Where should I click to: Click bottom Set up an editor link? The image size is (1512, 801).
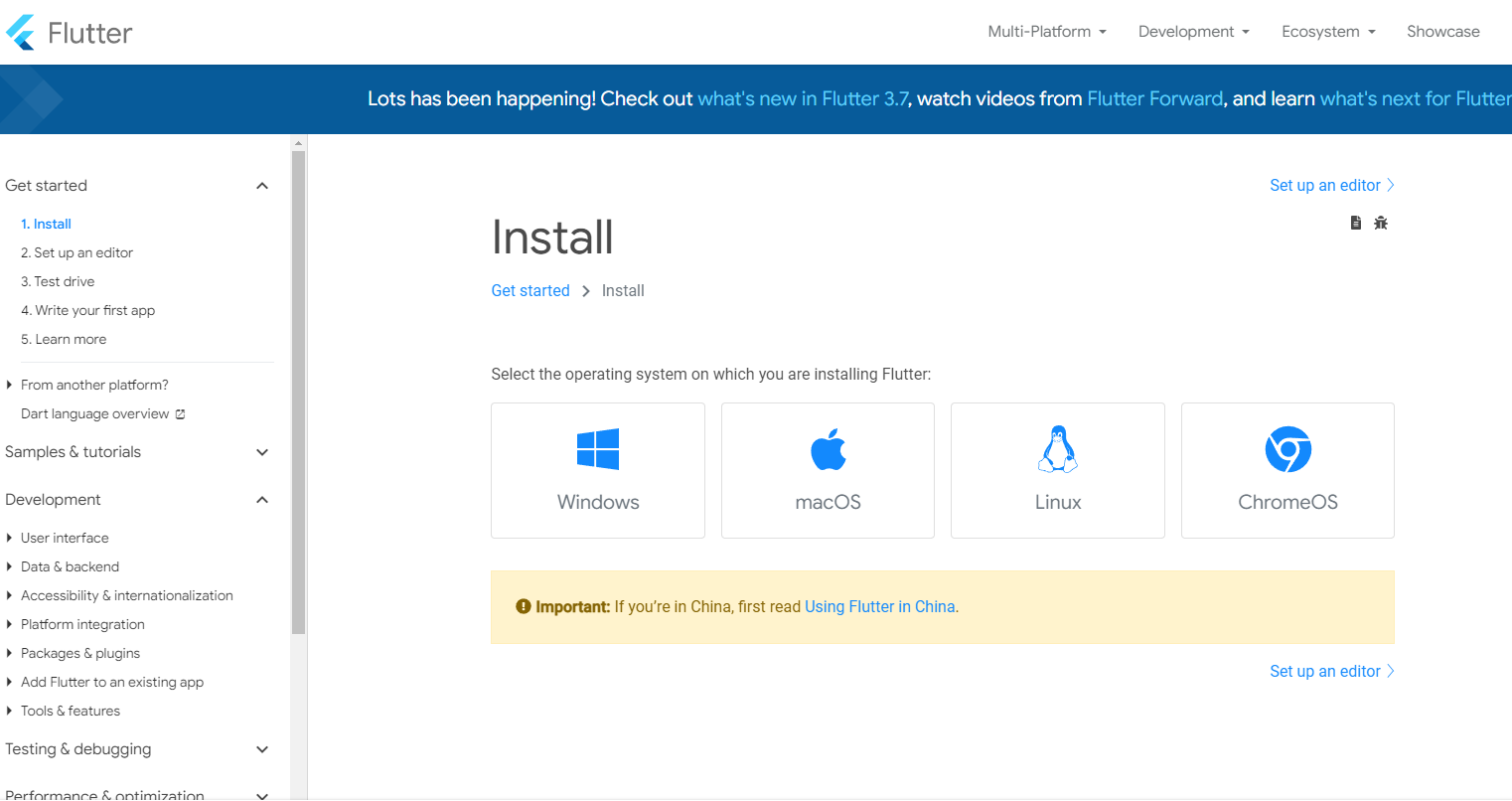click(1332, 671)
